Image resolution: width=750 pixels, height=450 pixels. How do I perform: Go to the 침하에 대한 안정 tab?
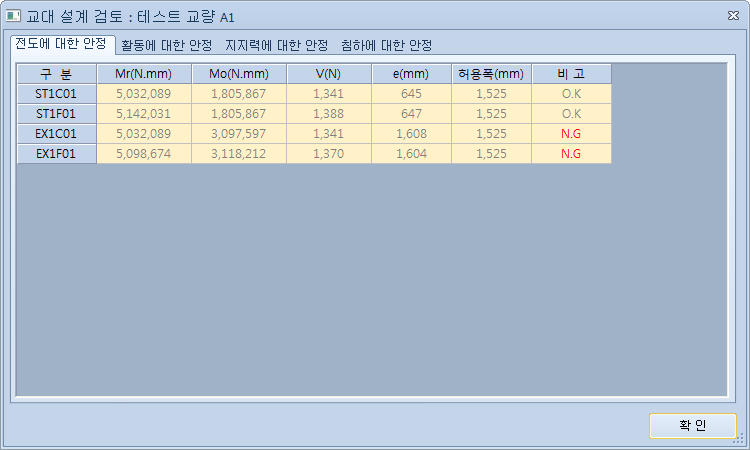[x=386, y=45]
